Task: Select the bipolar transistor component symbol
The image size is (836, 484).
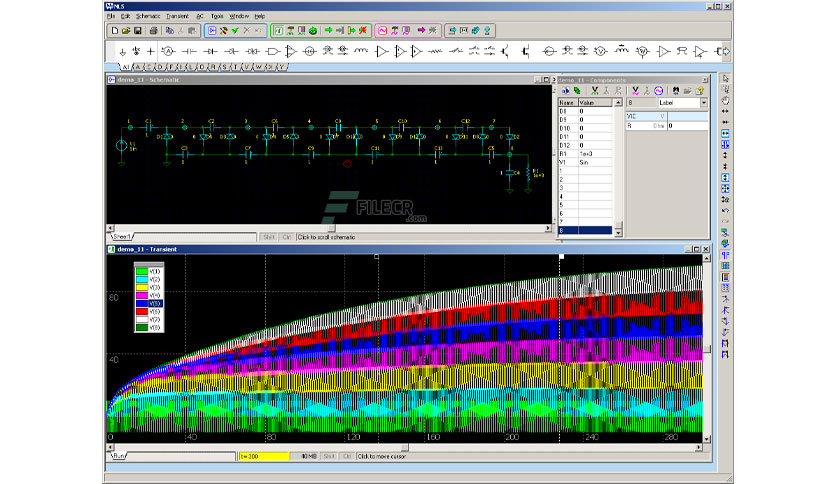Action: click(x=505, y=52)
